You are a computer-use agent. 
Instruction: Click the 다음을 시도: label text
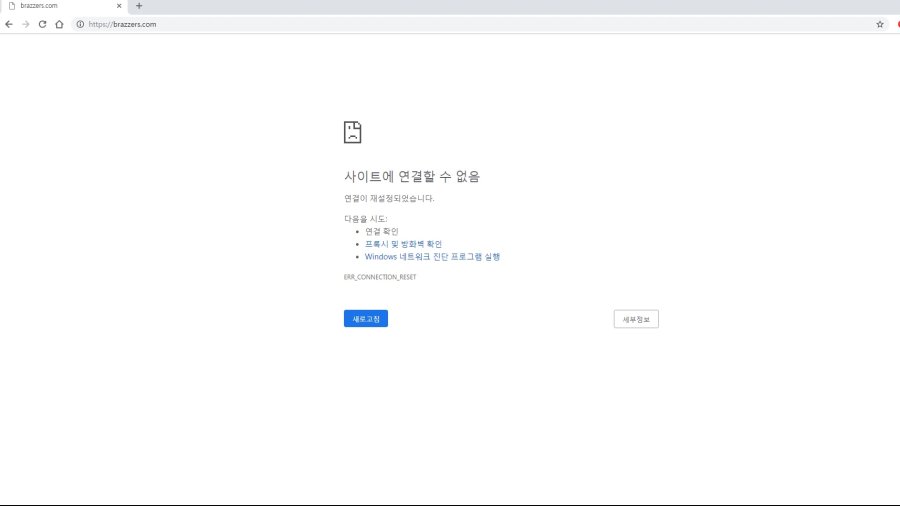click(366, 219)
